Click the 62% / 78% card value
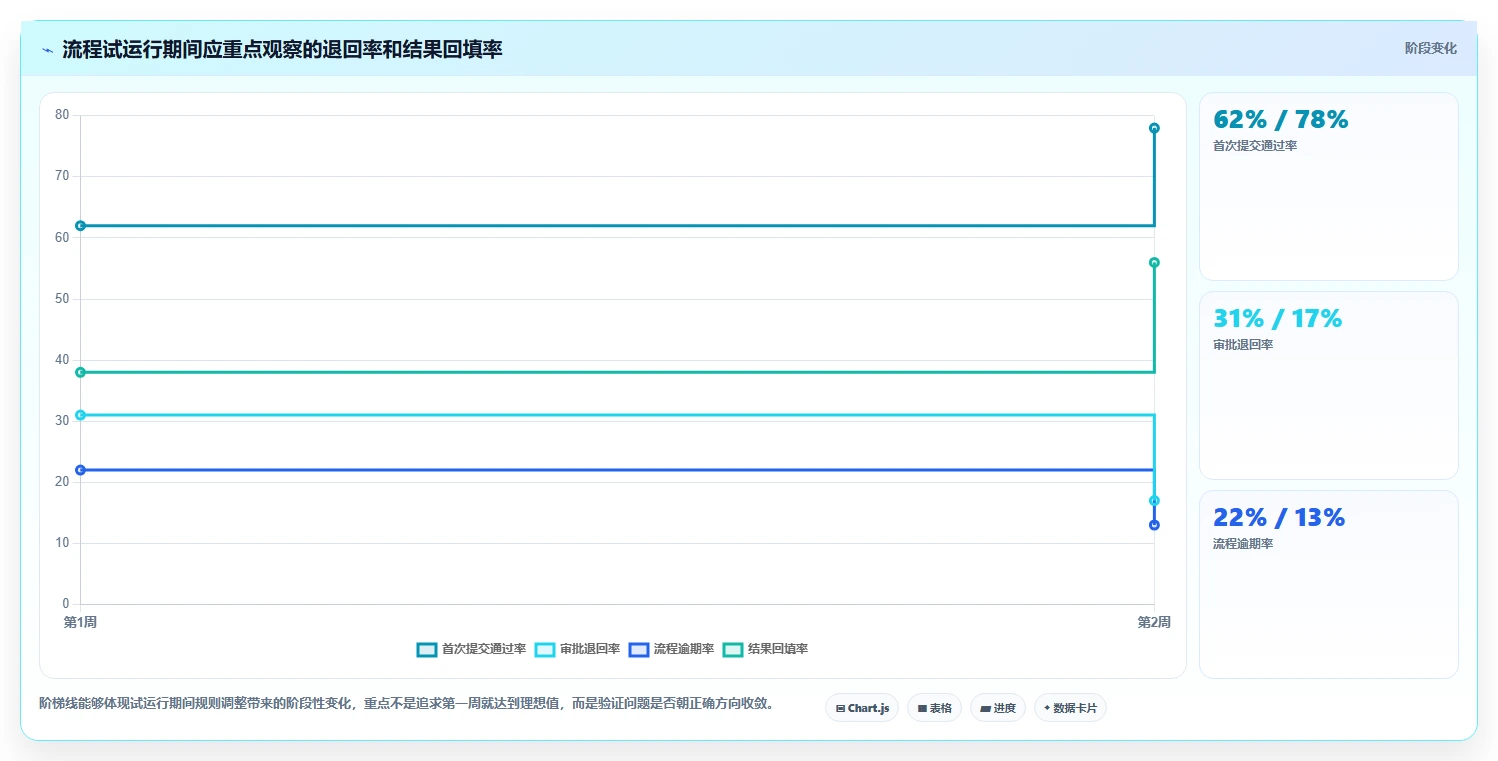This screenshot has width=1498, height=761. [1280, 119]
